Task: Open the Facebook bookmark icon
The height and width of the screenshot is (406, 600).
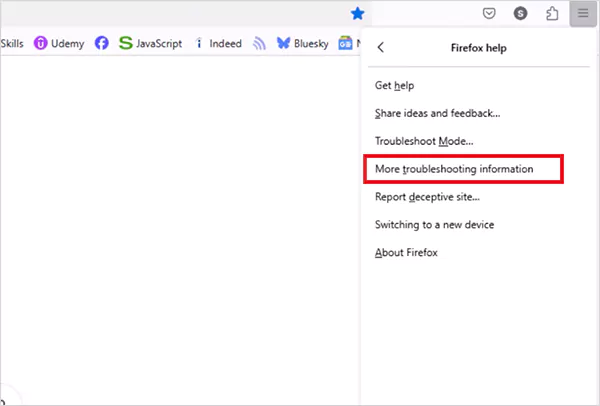Action: pyautogui.click(x=101, y=43)
